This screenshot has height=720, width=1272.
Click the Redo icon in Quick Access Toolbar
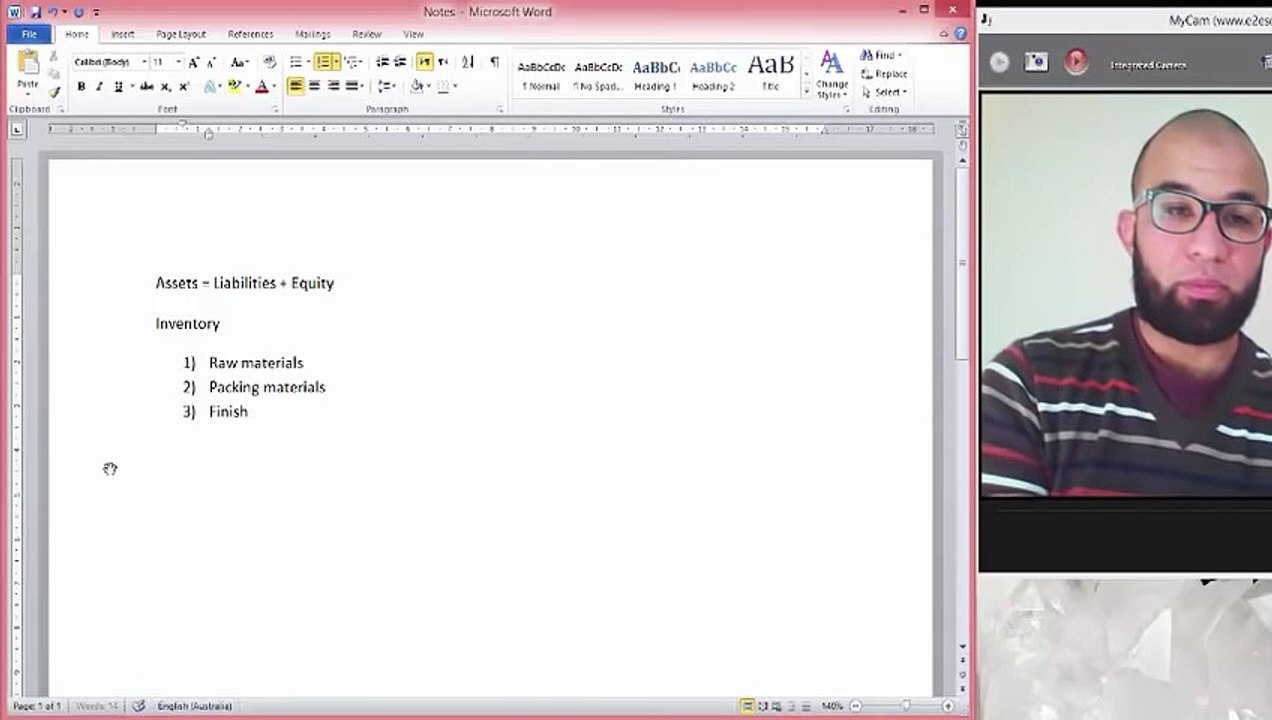(x=78, y=12)
